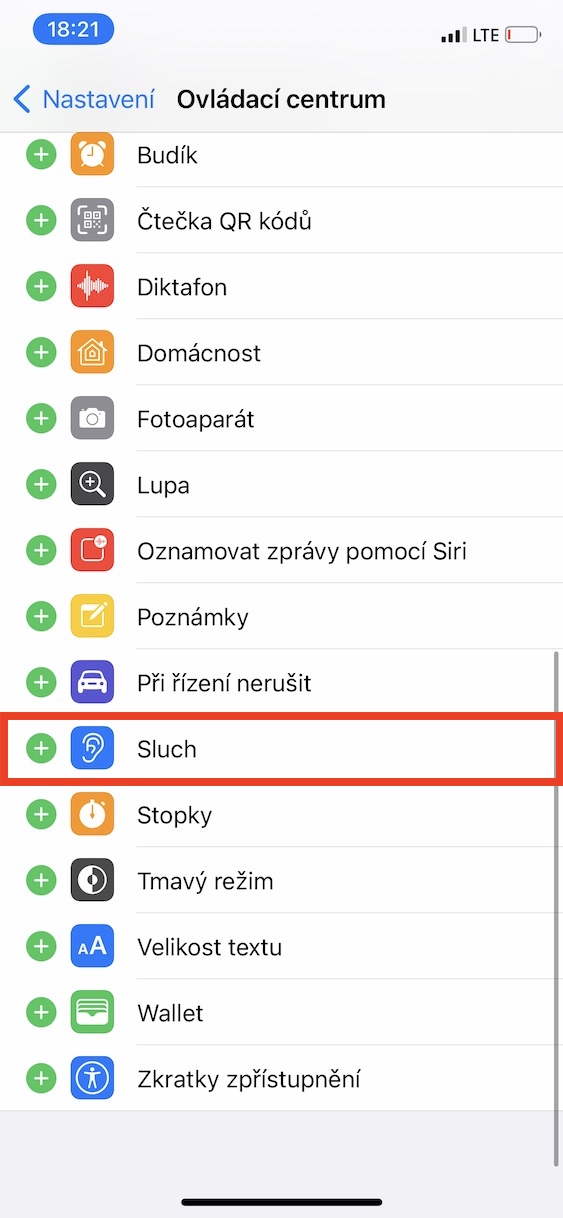Add Stopky with its green plus button
Viewport: 563px width, 1218px height.
tap(40, 815)
